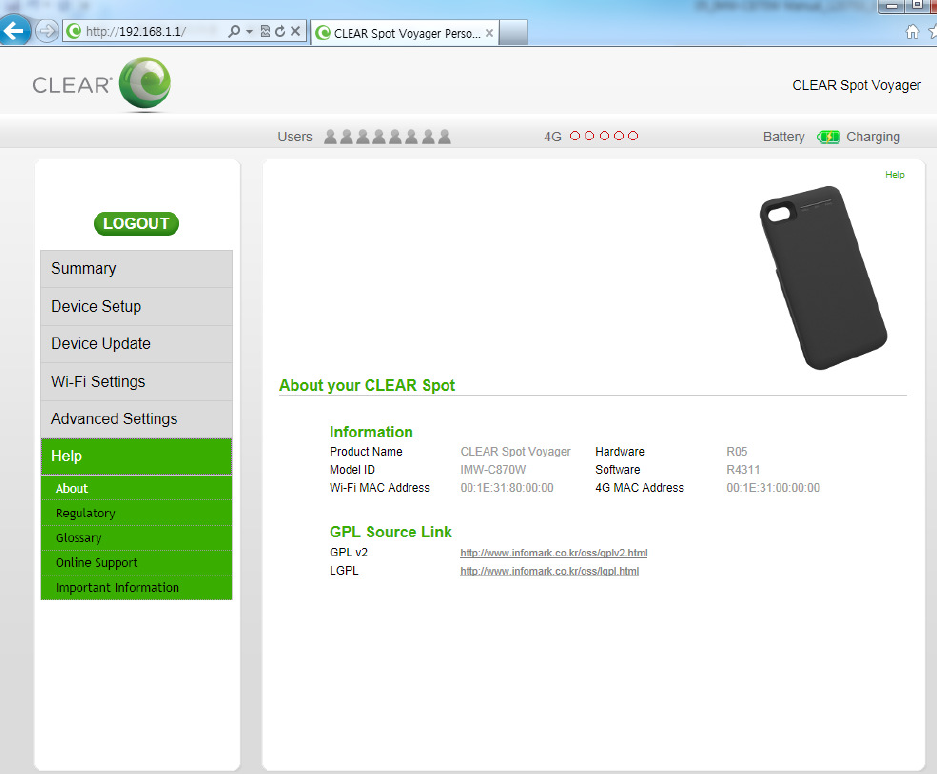Click the Hardware version R05

click(737, 452)
